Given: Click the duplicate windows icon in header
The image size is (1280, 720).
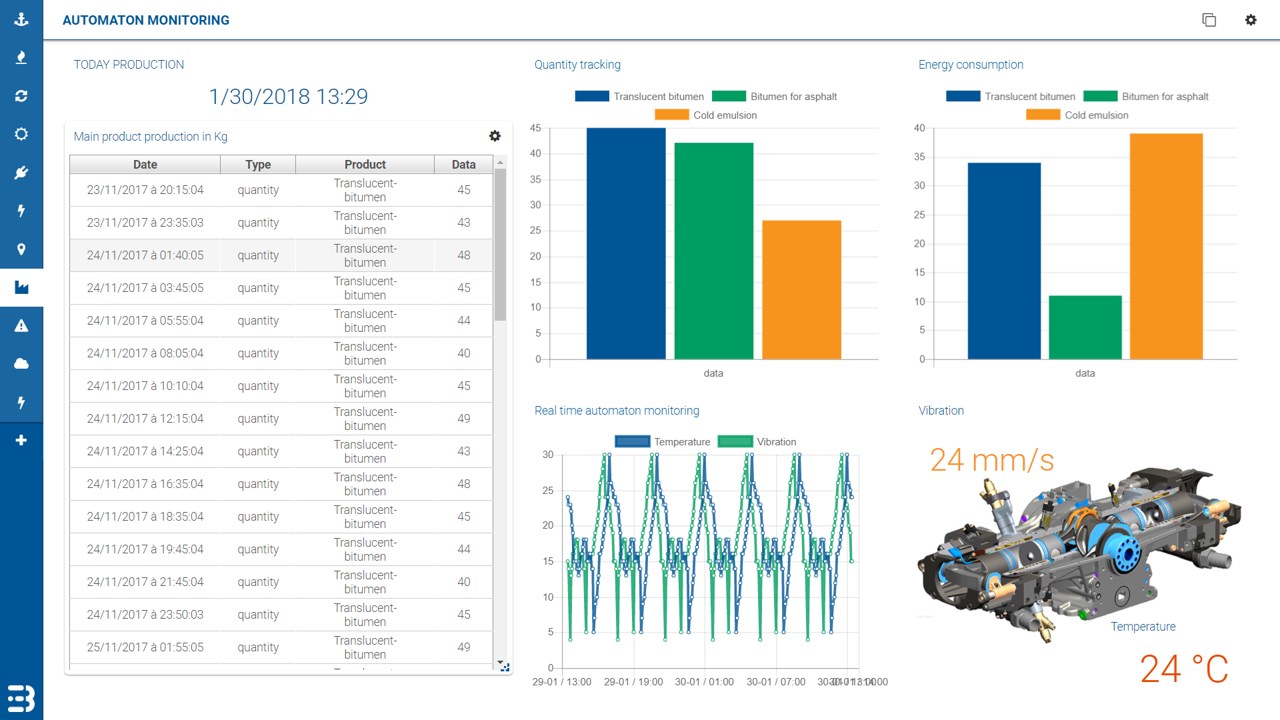Looking at the screenshot, I should click(1209, 20).
